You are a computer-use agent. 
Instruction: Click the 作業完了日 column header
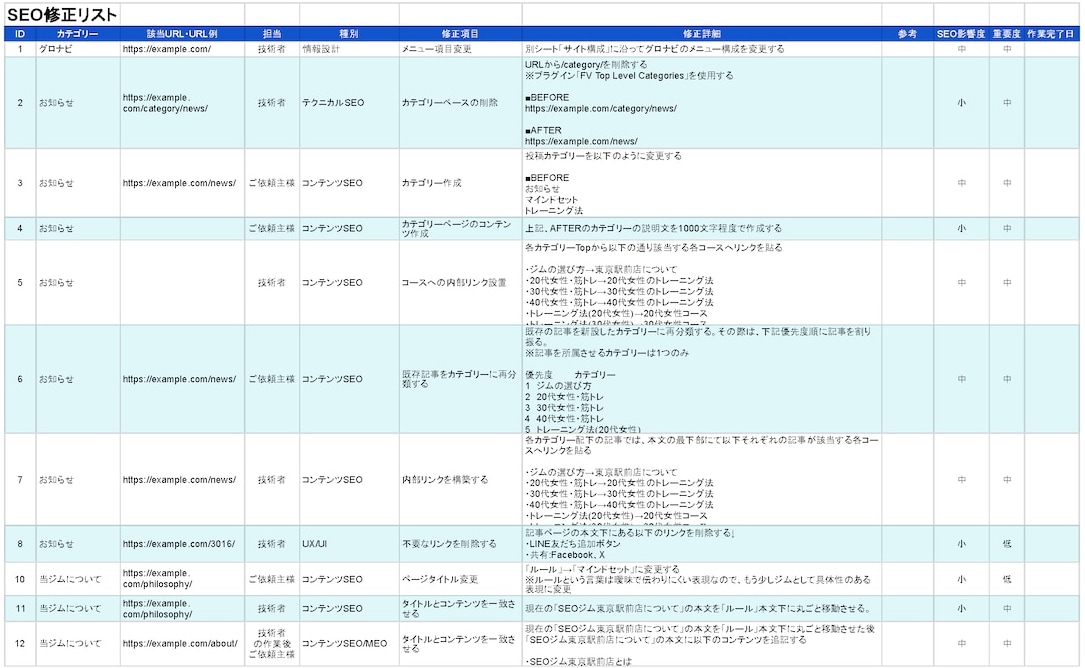click(1051, 34)
